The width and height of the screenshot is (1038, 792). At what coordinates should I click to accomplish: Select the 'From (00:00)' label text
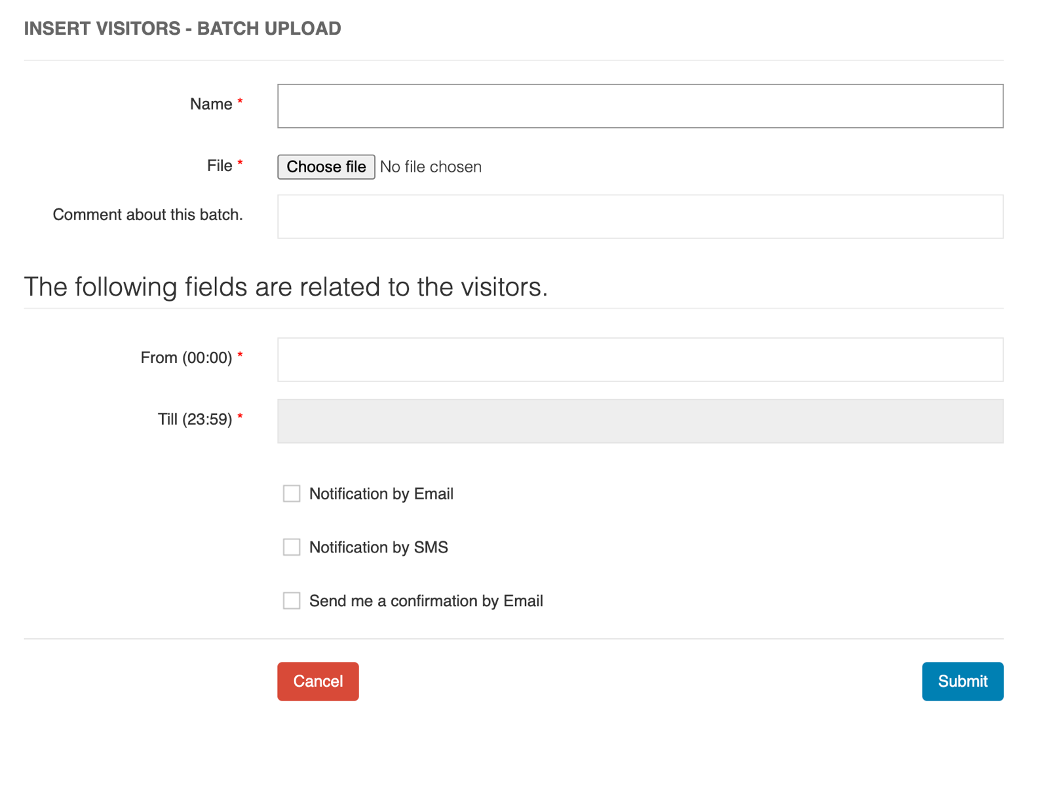click(186, 358)
